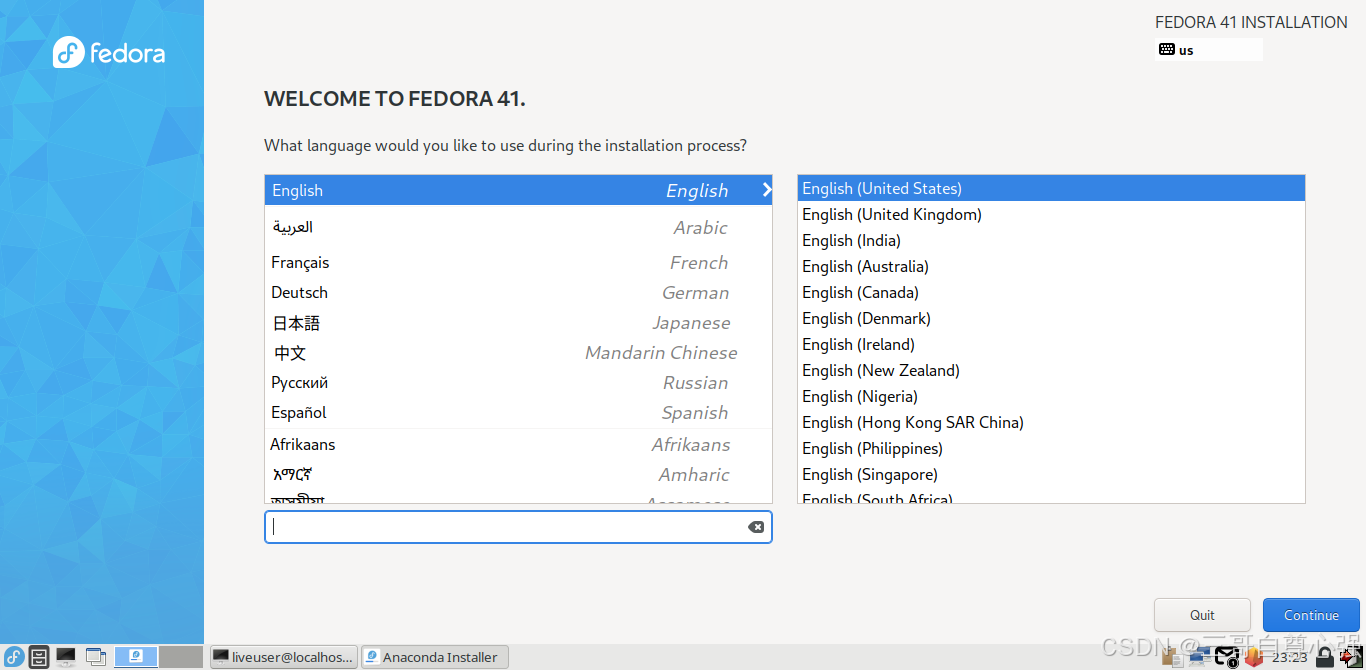Viewport: 1366px width, 670px height.
Task: Click the arrow on English row
Action: 766,190
